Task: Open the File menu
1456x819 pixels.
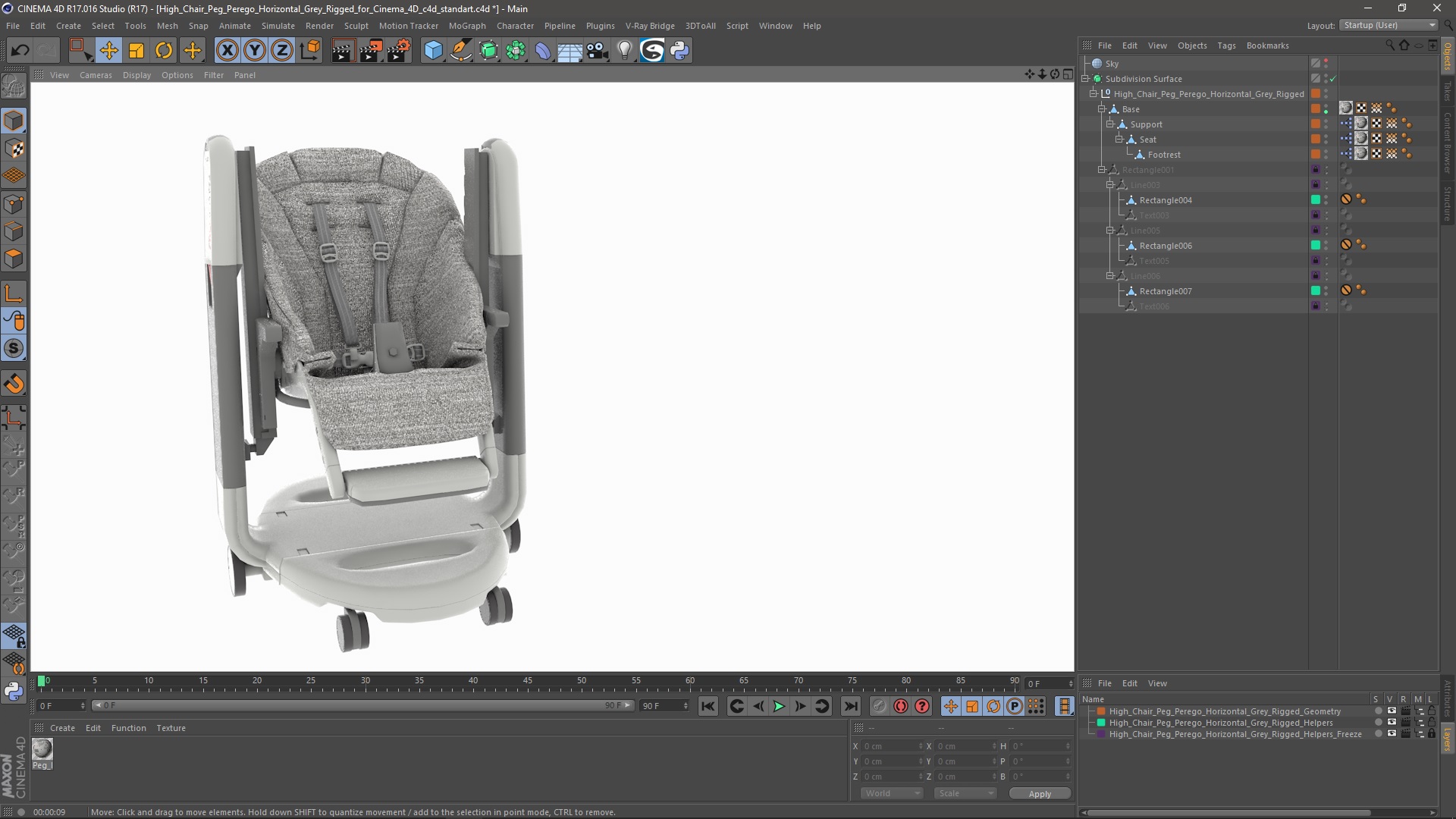Action: [x=13, y=26]
